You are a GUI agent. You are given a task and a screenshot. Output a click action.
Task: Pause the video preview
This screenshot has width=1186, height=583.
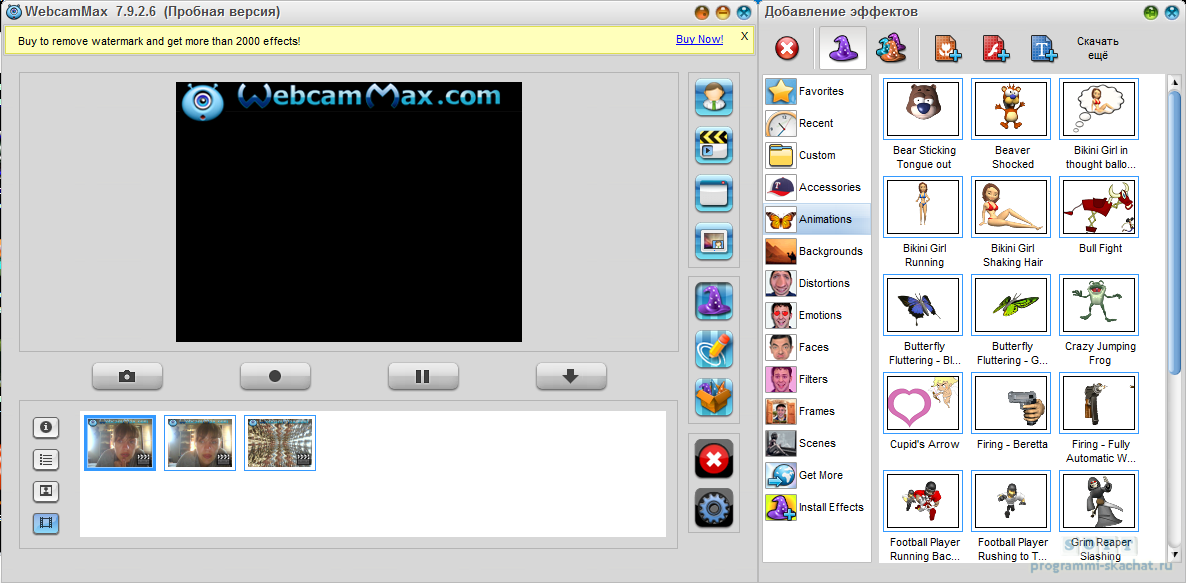click(x=424, y=376)
